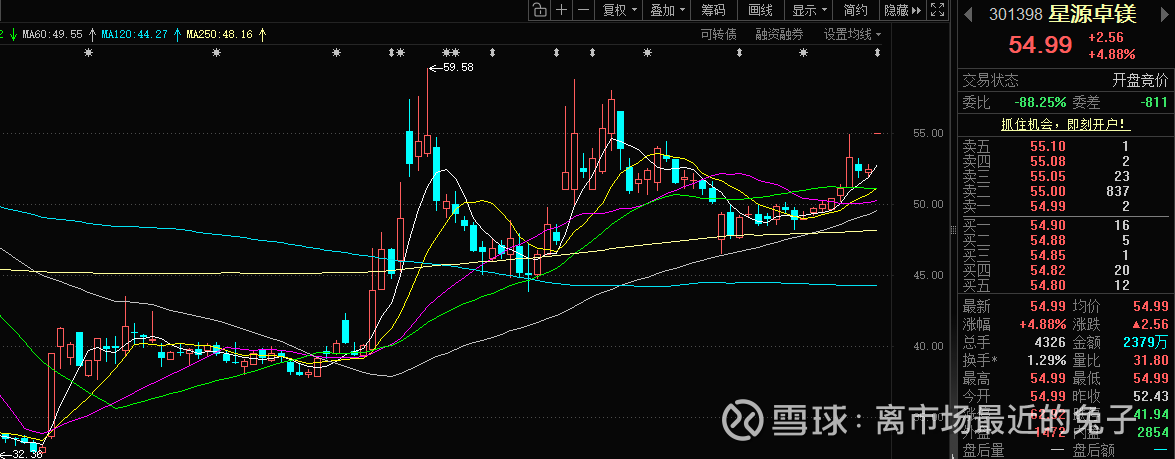Click the MA60:49.55 indicator label
Screen dimensions: 1175x459
(52, 34)
